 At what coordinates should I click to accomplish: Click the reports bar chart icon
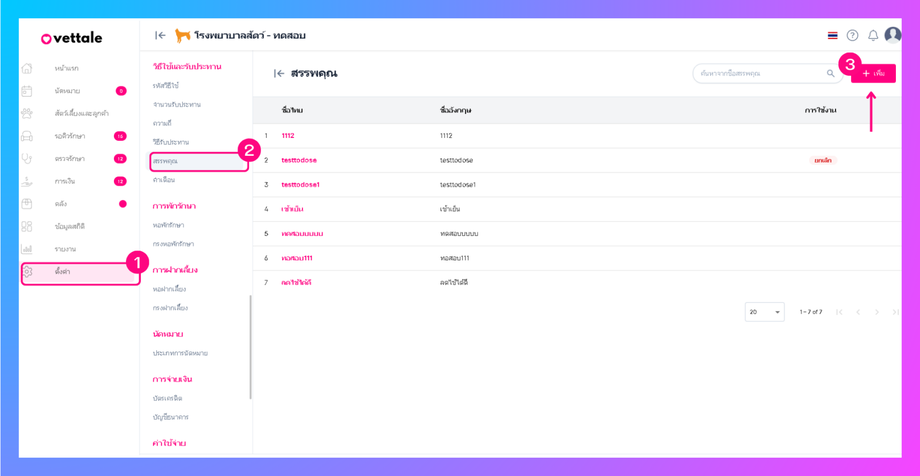[27, 249]
